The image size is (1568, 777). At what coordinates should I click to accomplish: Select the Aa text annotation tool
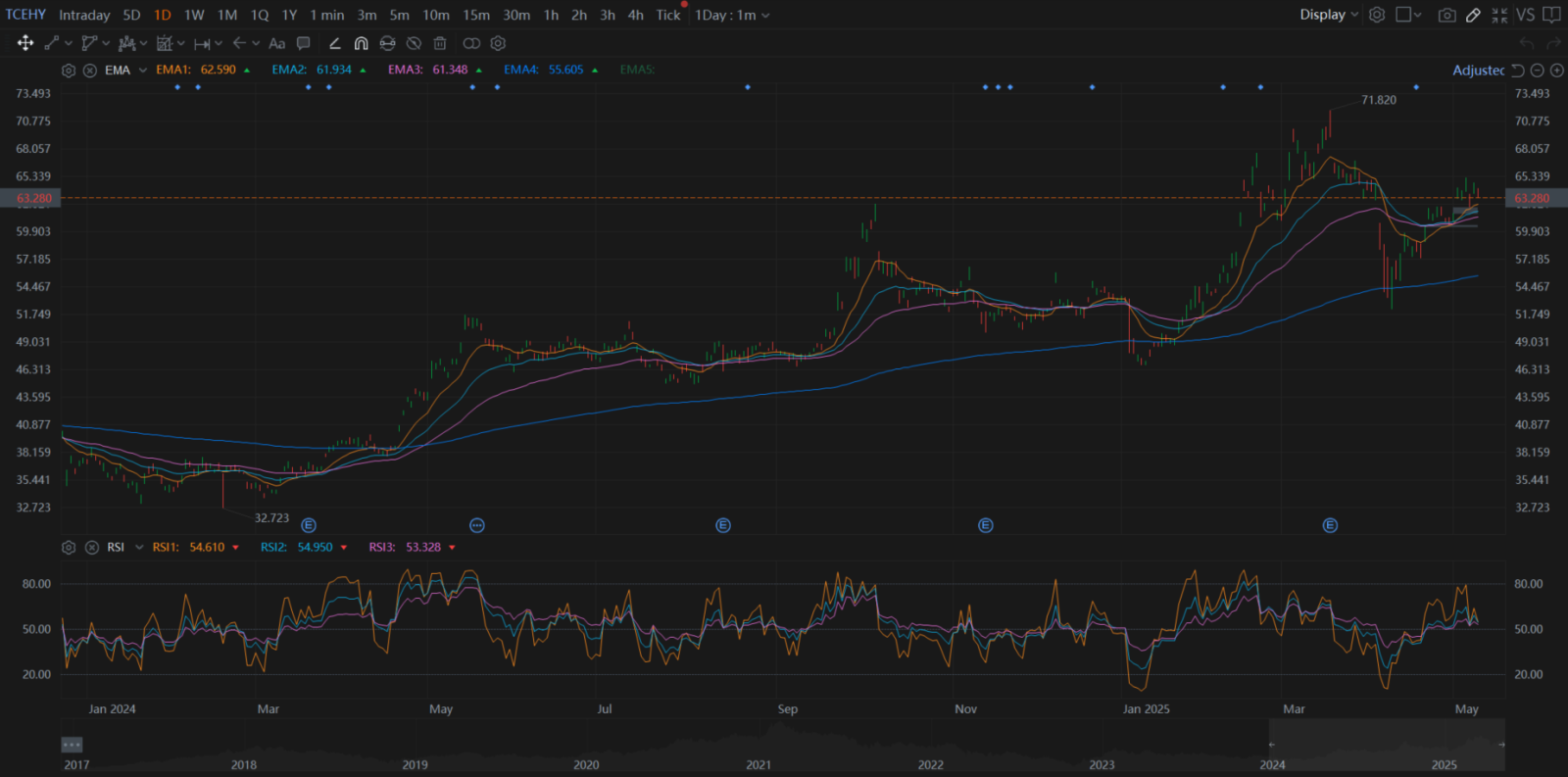point(277,43)
